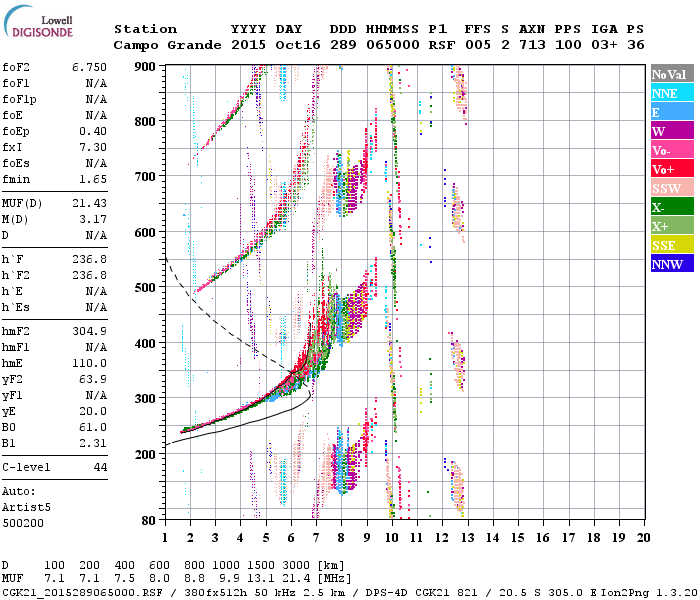The height and width of the screenshot is (600, 700).
Task: Click the yE value 20.0
Action: click(93, 412)
